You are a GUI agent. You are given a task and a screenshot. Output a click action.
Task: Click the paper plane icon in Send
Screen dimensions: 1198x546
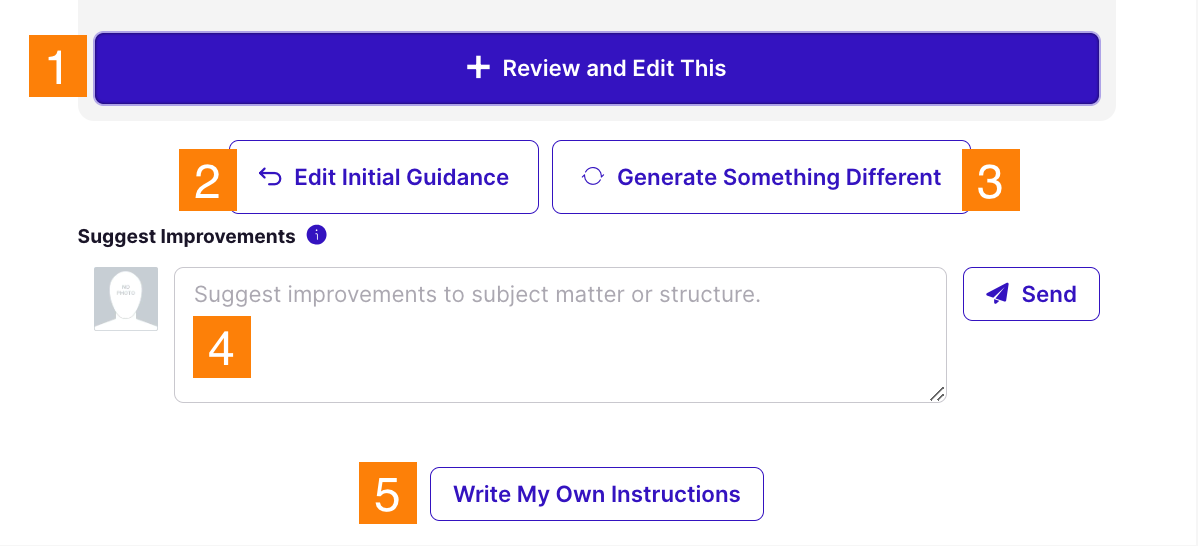997,294
